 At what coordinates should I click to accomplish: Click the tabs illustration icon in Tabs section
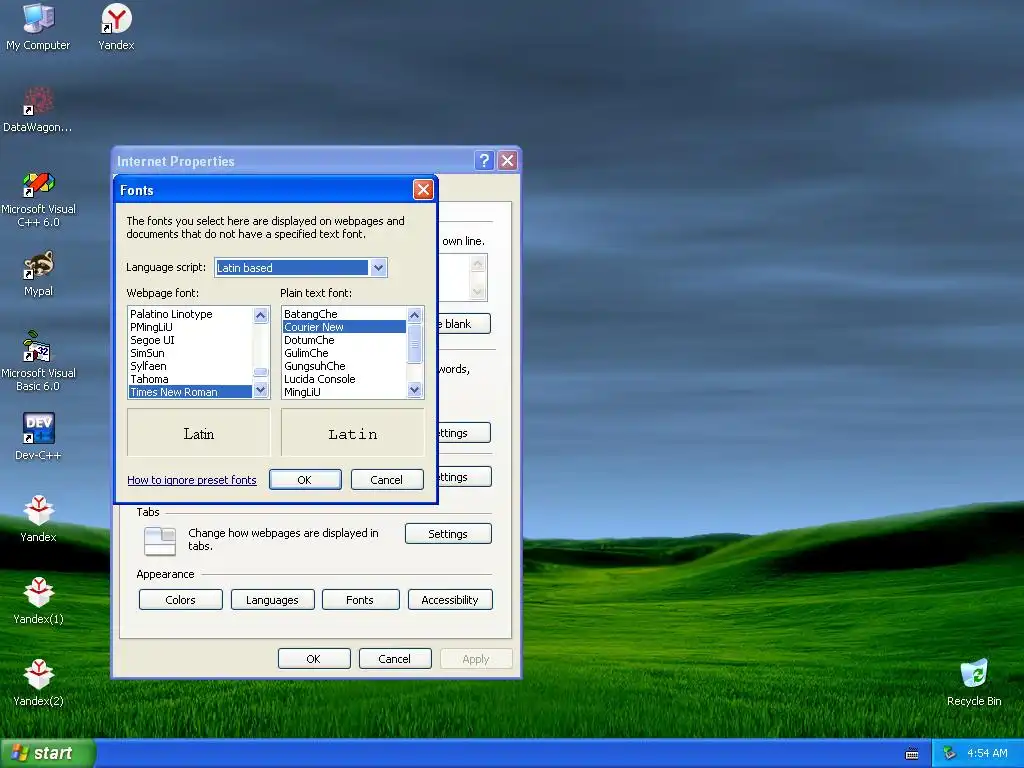[160, 541]
